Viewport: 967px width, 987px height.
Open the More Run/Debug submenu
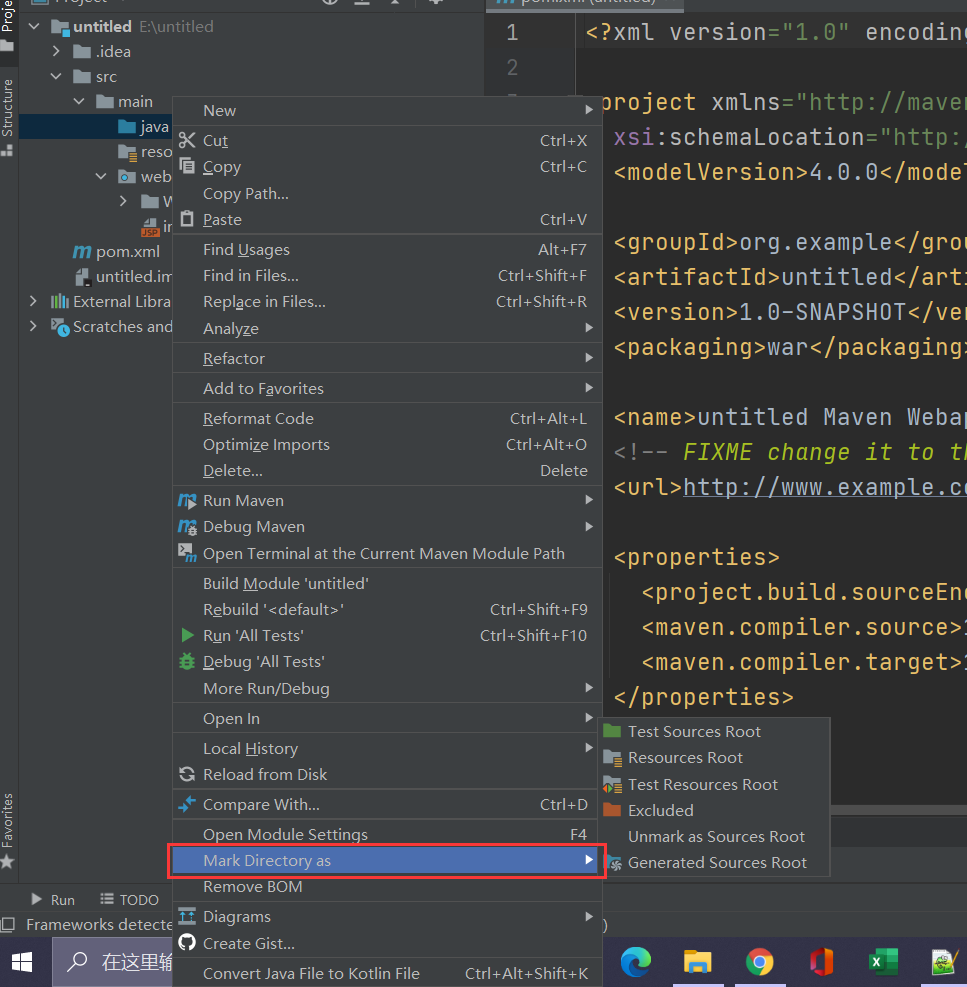(x=387, y=688)
